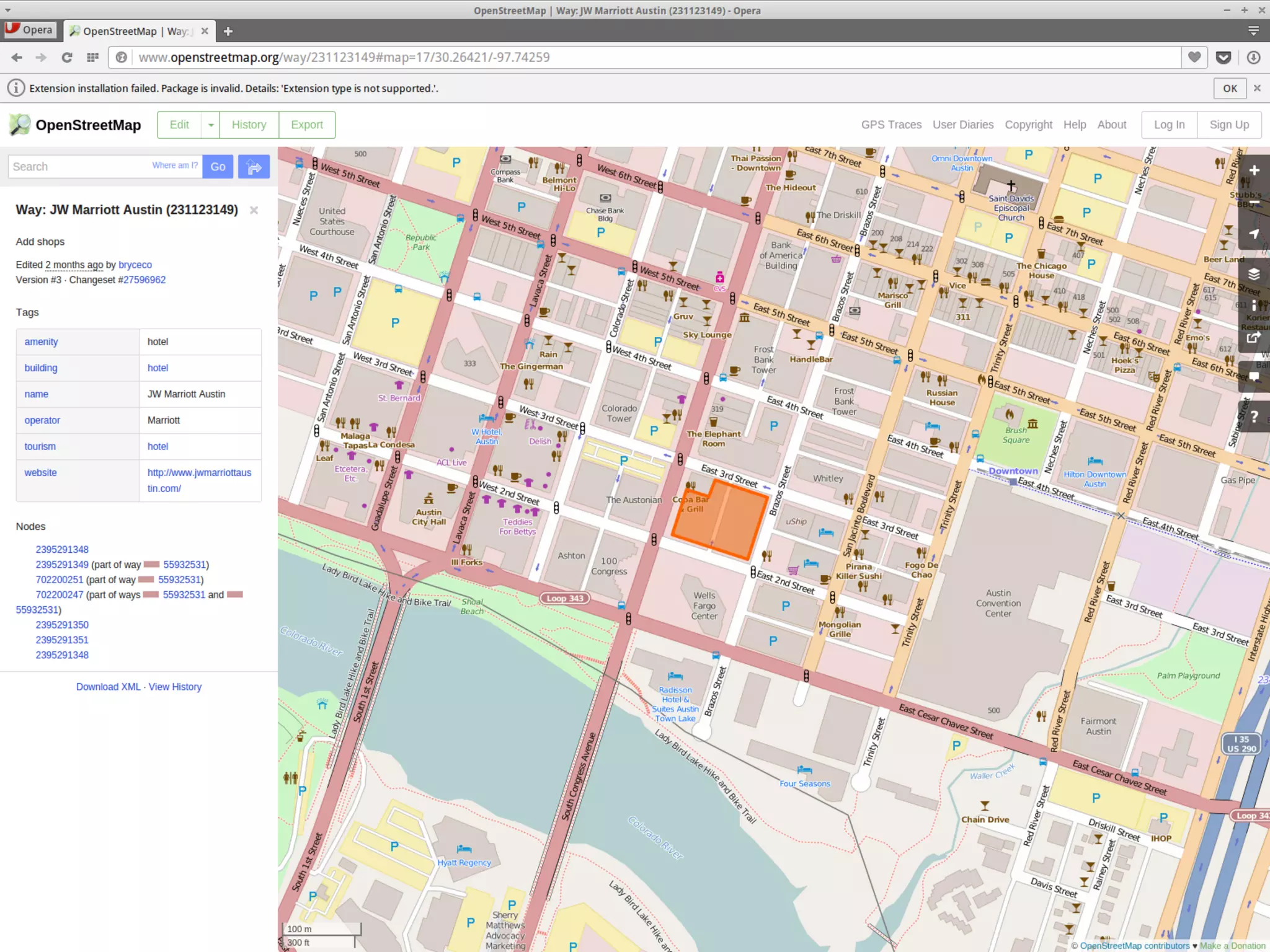Open the Map Key info panel
This screenshot has width=1270, height=952.
point(1253,306)
